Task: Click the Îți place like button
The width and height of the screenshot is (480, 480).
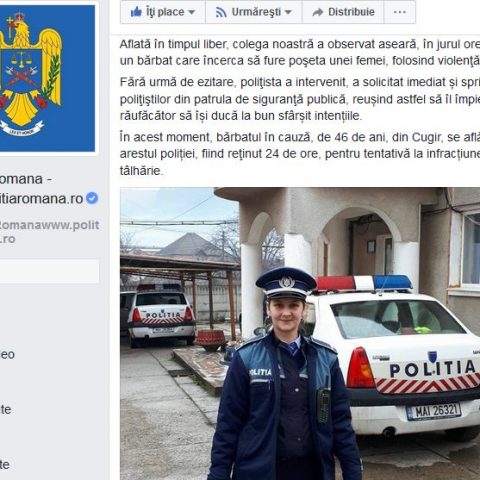Action: pyautogui.click(x=163, y=12)
